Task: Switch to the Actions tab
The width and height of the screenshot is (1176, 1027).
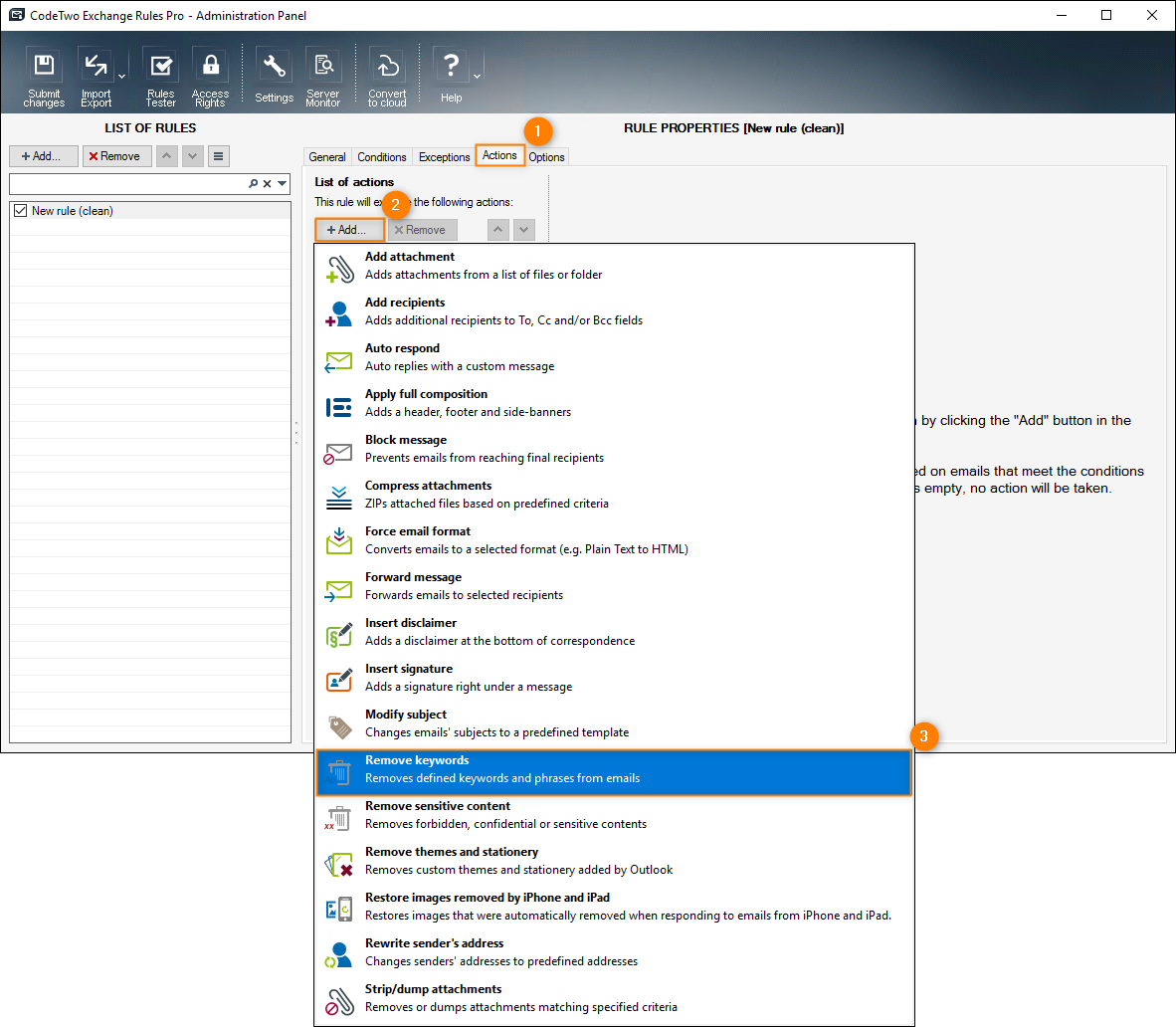Action: pyautogui.click(x=499, y=155)
